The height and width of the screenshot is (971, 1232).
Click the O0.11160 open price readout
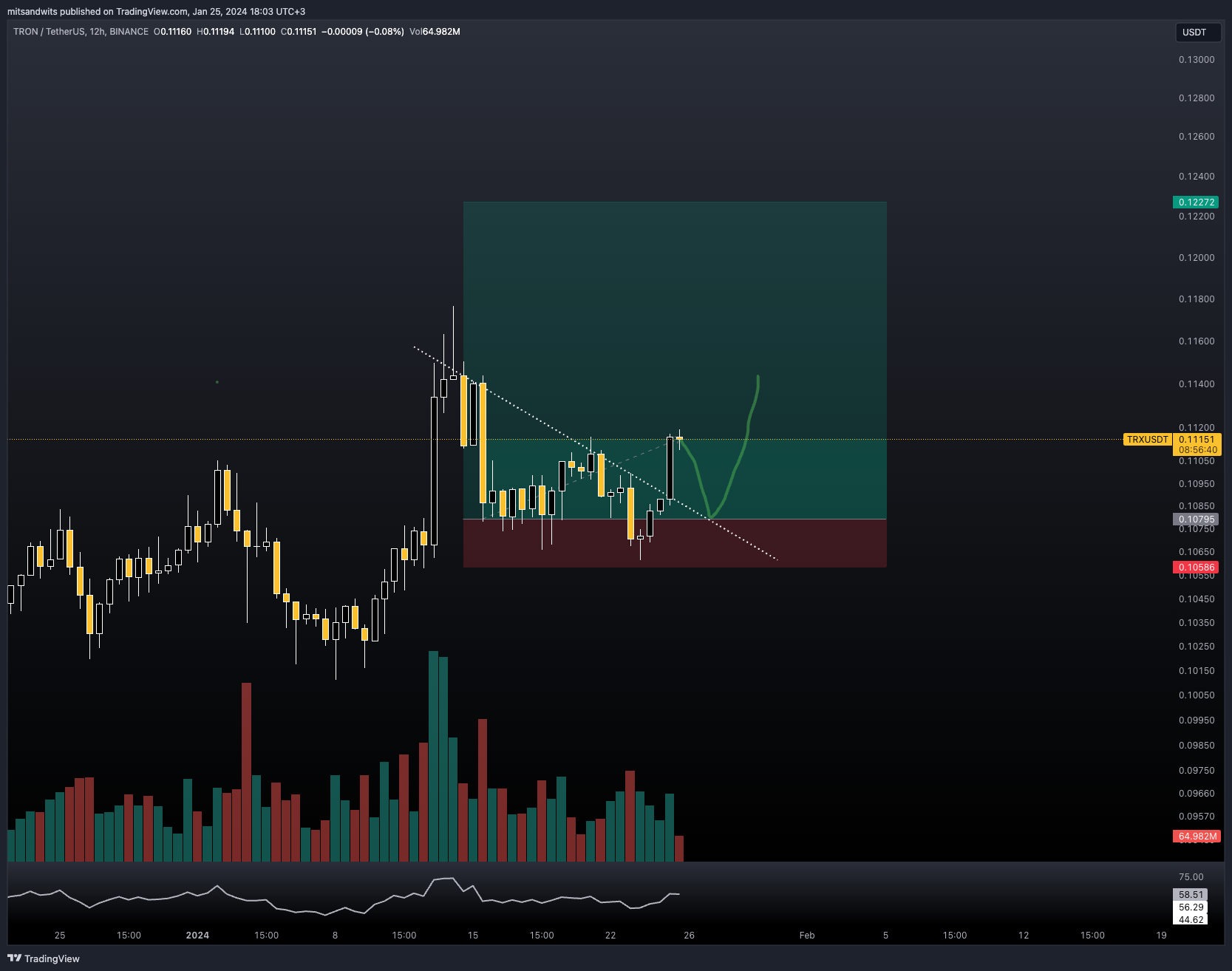click(172, 32)
